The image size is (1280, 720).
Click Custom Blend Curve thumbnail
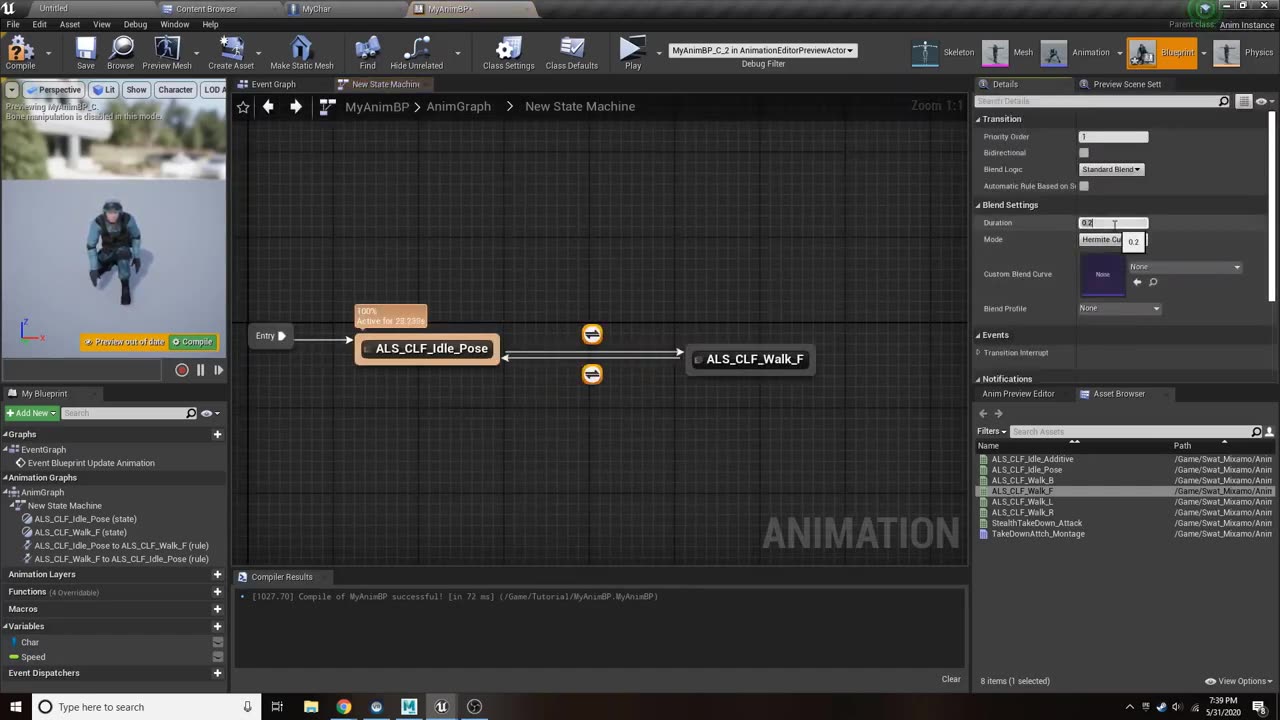point(1102,275)
